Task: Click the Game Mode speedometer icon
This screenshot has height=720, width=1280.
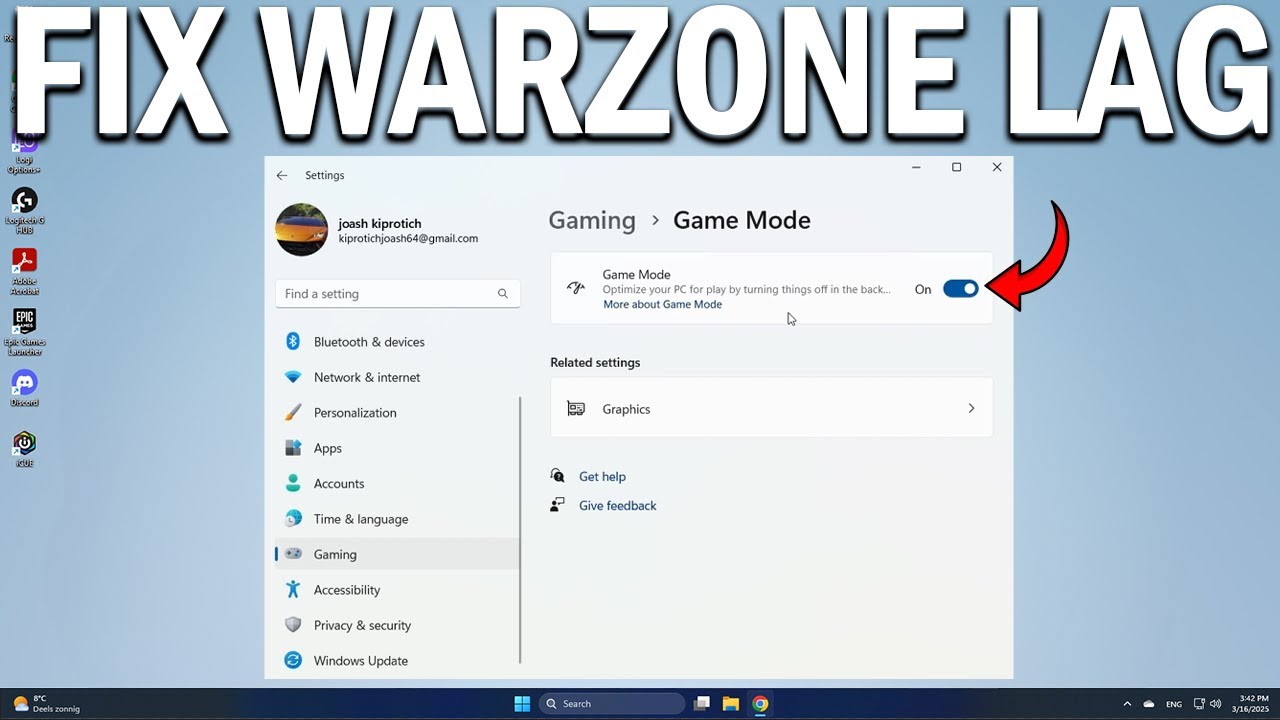Action: click(576, 288)
